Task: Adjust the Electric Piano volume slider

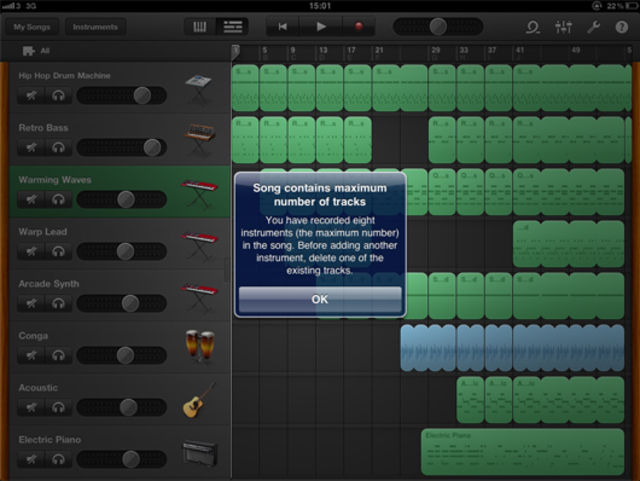Action: [x=122, y=459]
